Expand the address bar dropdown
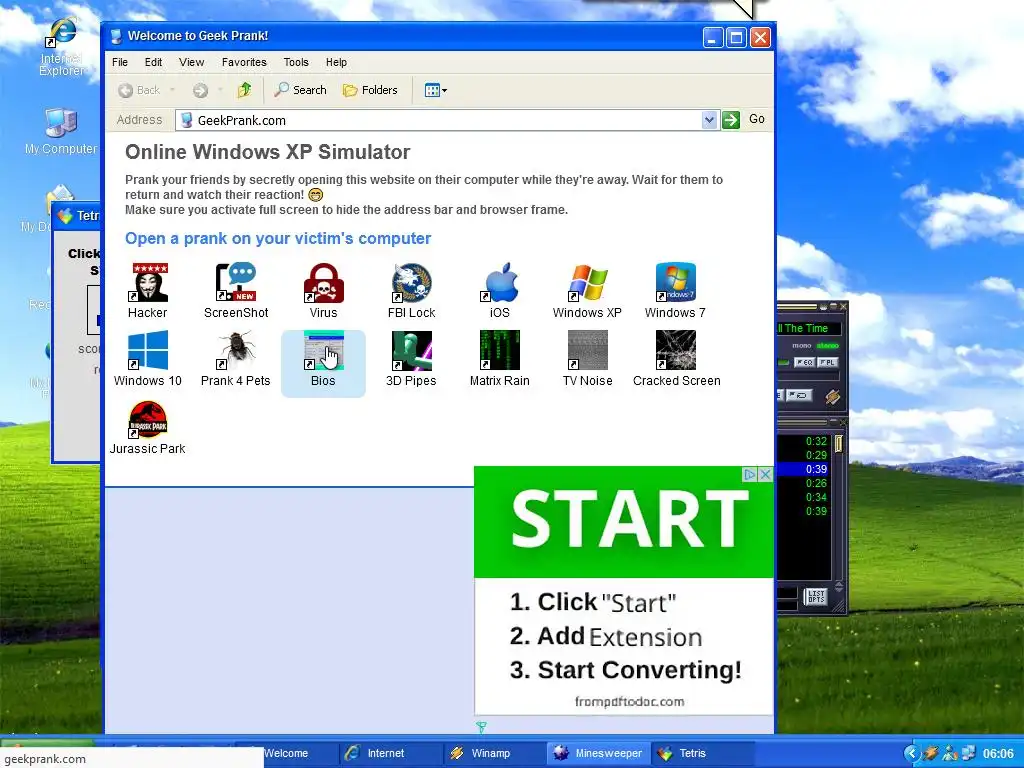Screen dimensions: 1024x768 click(709, 120)
